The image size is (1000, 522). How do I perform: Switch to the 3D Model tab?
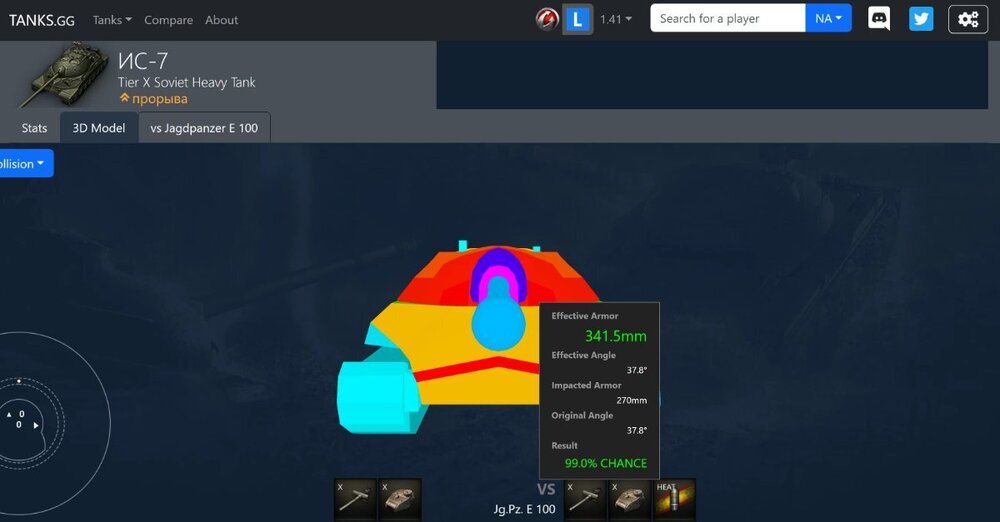[x=99, y=128]
